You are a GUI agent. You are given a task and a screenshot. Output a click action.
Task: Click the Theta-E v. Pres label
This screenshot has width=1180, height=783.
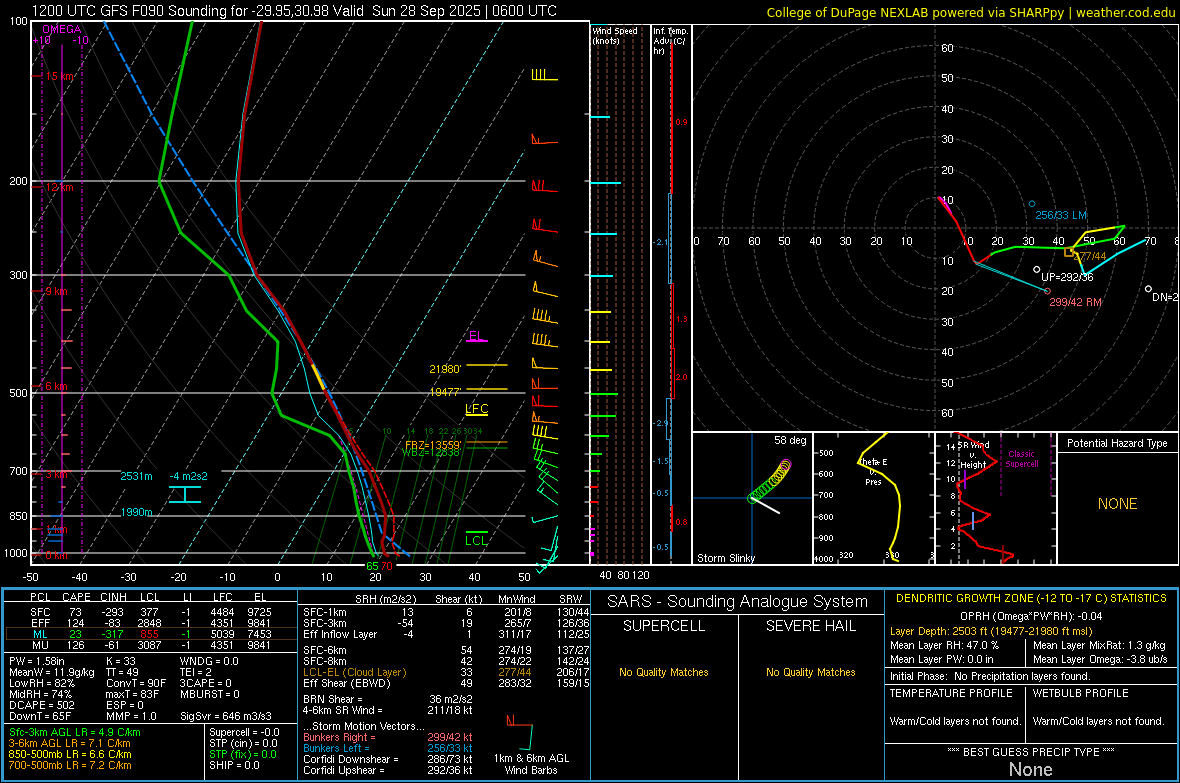coord(873,471)
